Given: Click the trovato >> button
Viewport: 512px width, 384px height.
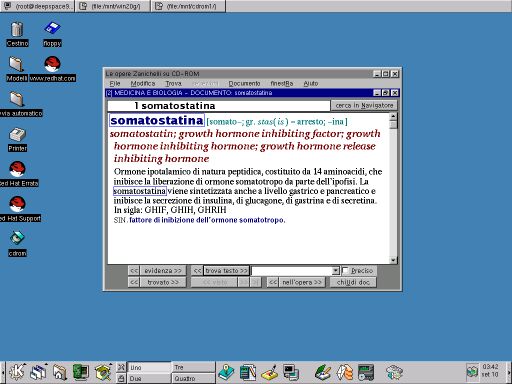Looking at the screenshot, I should (x=163, y=282).
